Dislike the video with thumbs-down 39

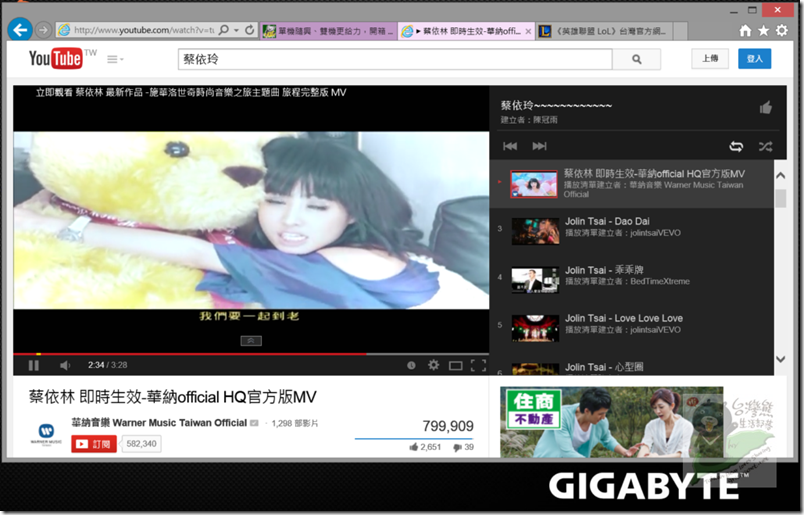[464, 447]
